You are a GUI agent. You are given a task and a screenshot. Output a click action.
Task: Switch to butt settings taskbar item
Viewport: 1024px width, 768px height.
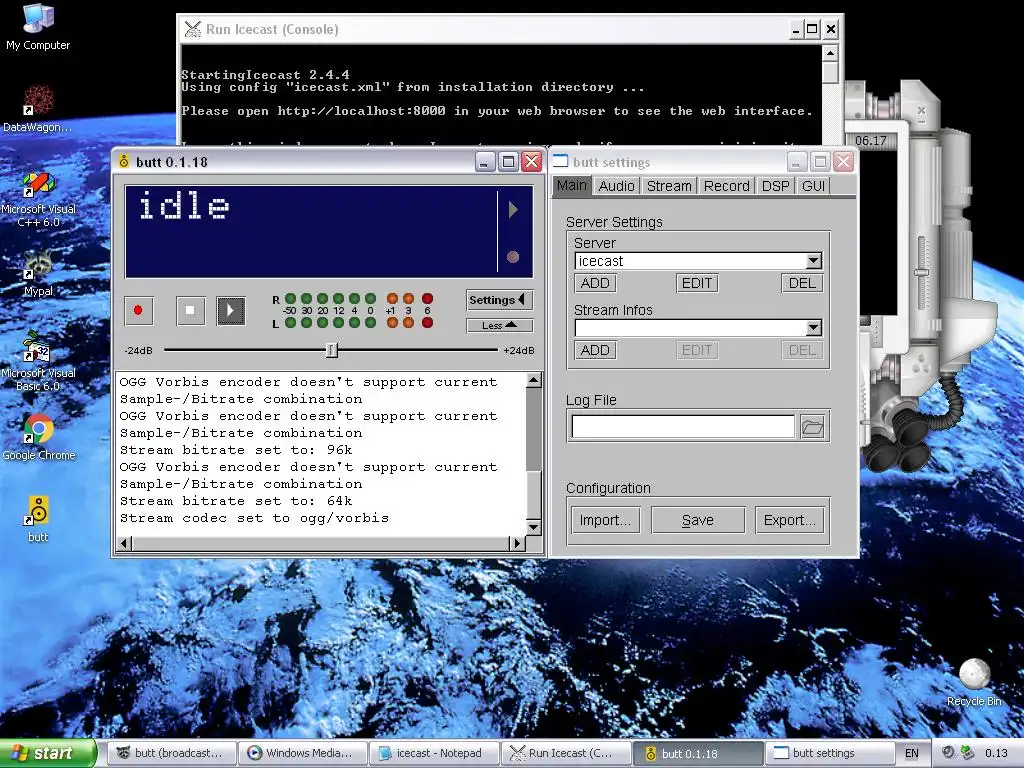point(828,753)
